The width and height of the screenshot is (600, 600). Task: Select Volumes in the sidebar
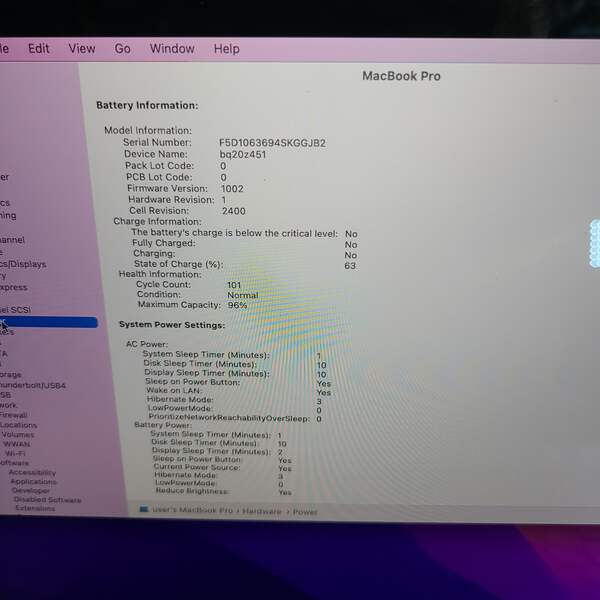click(18, 435)
